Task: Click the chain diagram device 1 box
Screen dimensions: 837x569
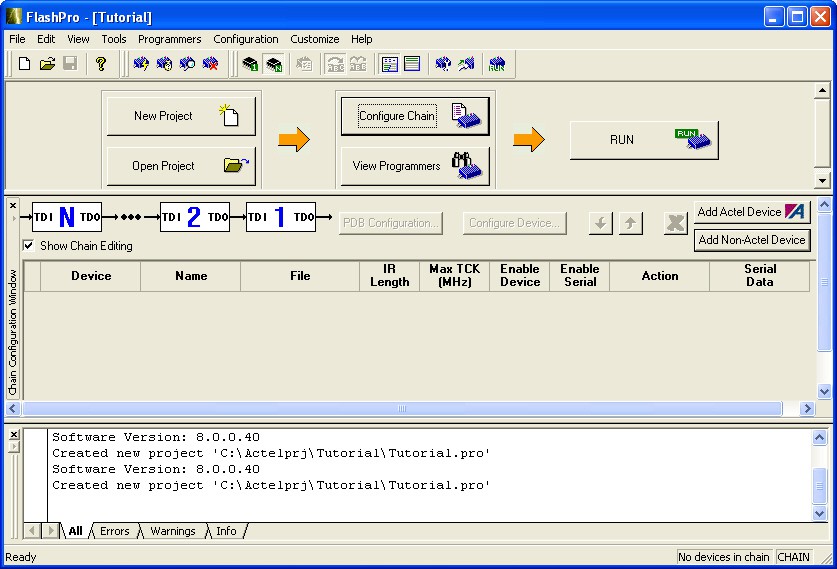Action: [x=281, y=217]
